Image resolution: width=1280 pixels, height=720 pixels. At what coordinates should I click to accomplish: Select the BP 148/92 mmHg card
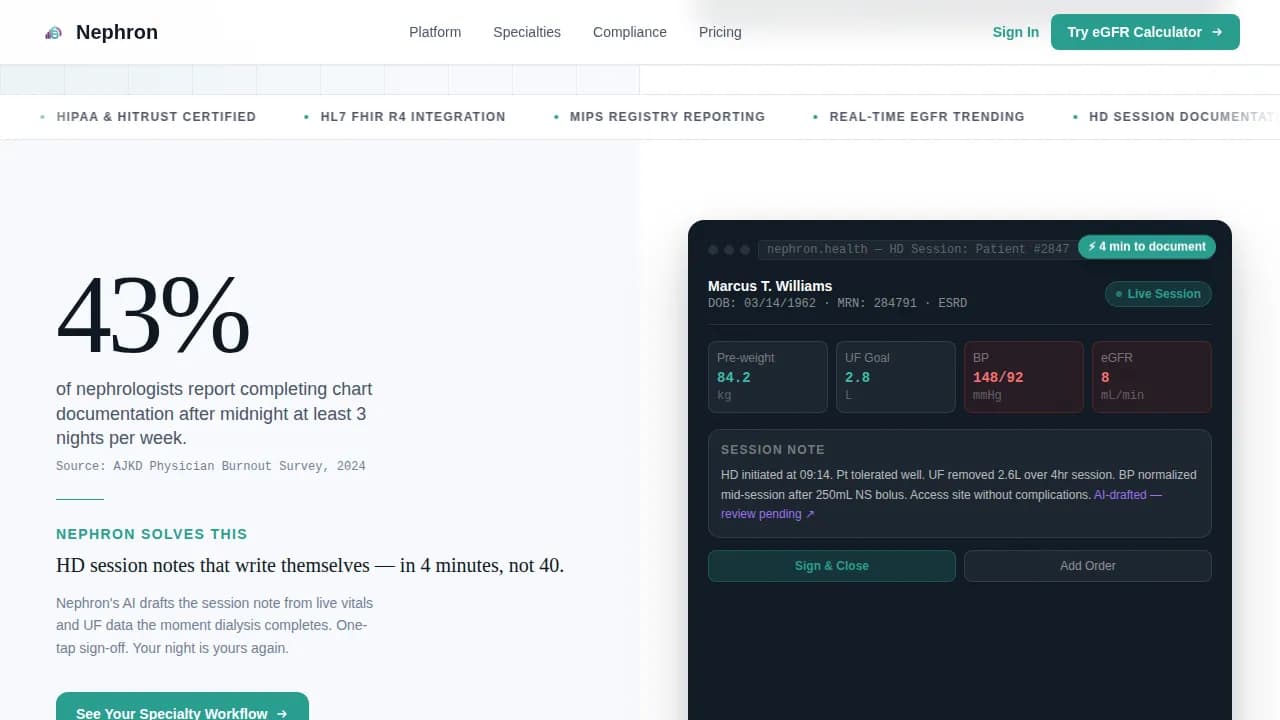click(x=1024, y=377)
